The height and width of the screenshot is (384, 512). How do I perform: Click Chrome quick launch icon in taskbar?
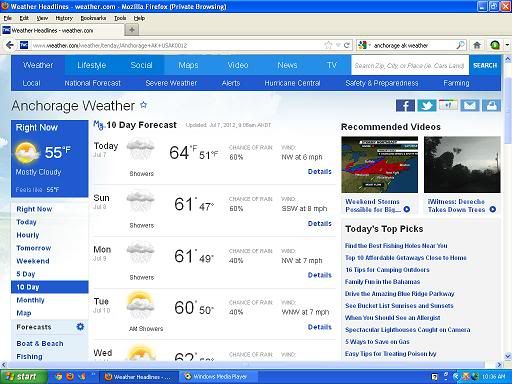tap(59, 377)
